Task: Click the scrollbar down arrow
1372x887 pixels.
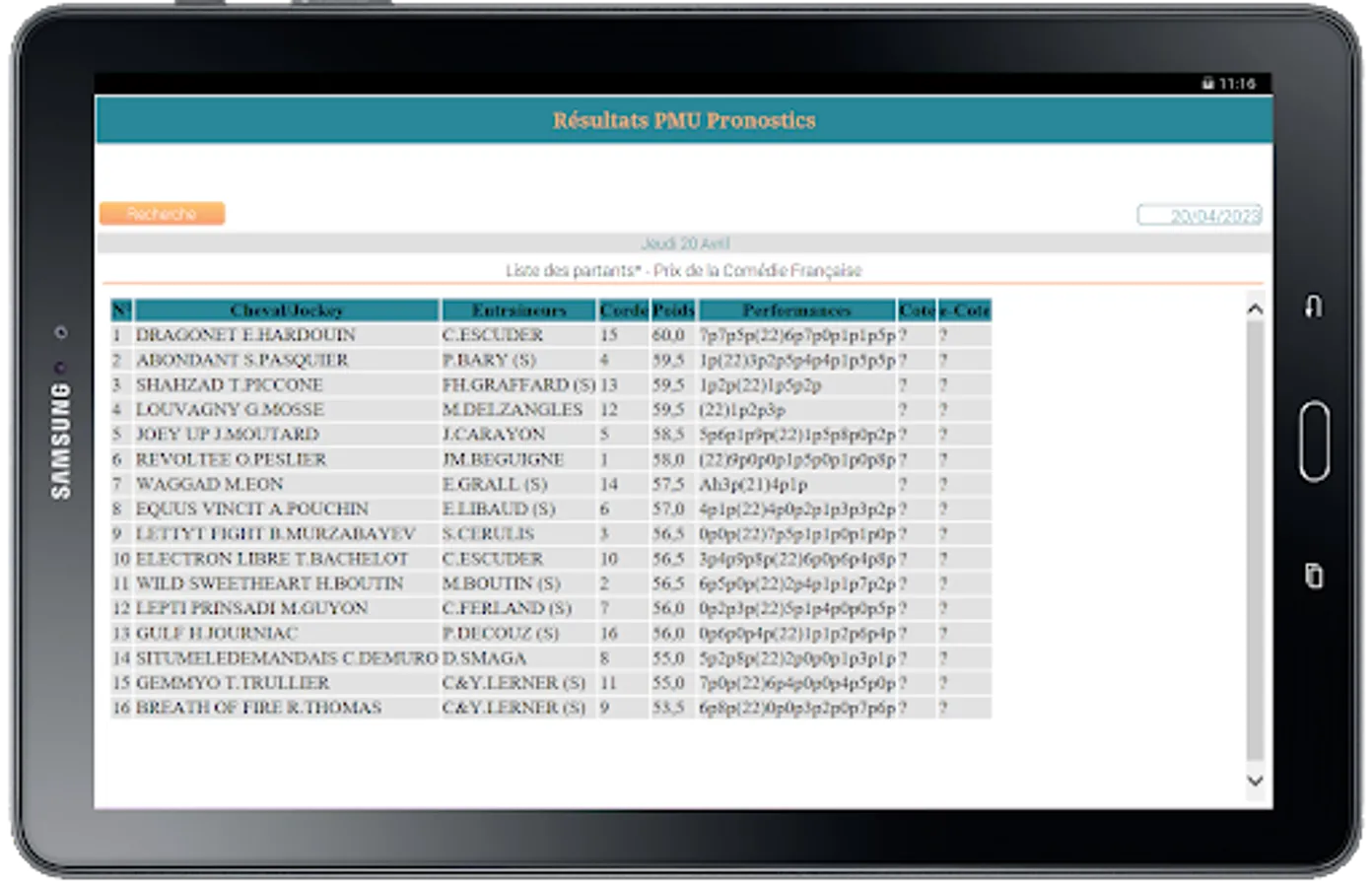Action: (x=1255, y=780)
